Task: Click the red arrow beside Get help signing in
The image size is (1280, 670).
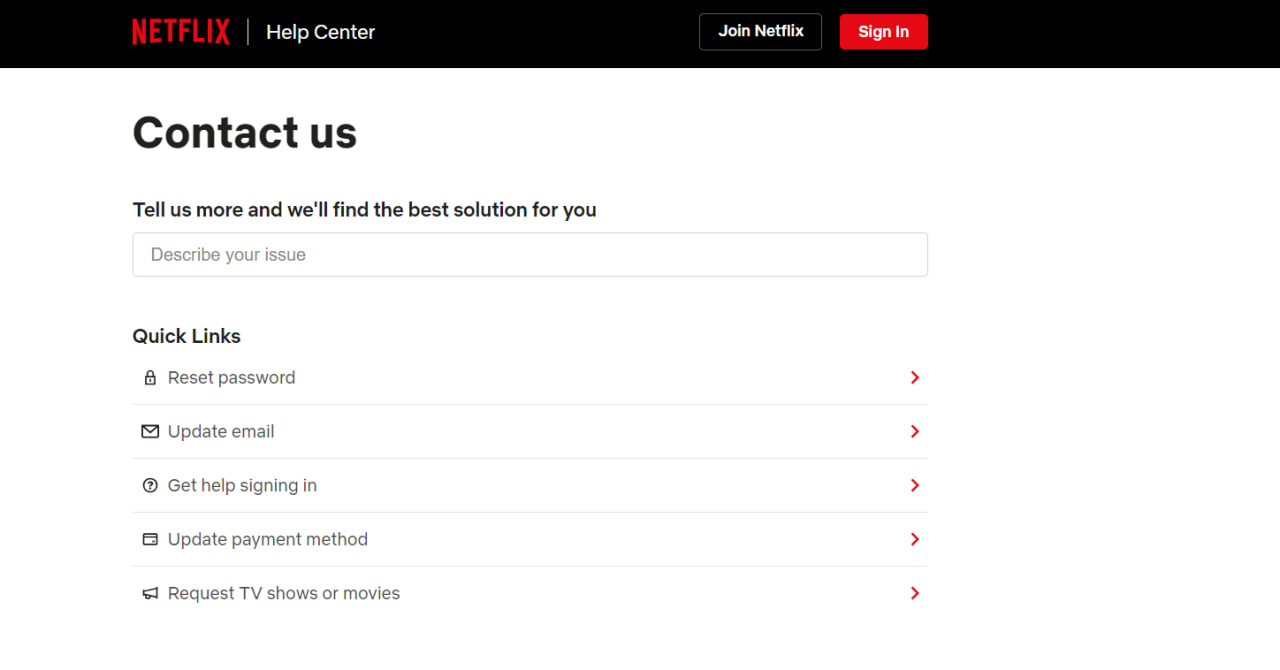Action: [913, 485]
